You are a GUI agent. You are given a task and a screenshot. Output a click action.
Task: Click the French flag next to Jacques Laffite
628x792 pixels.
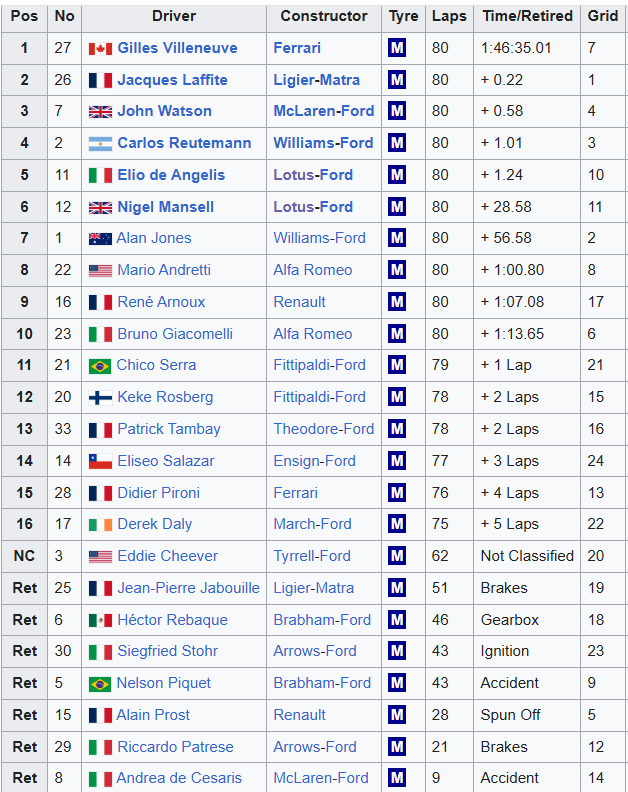coord(100,80)
